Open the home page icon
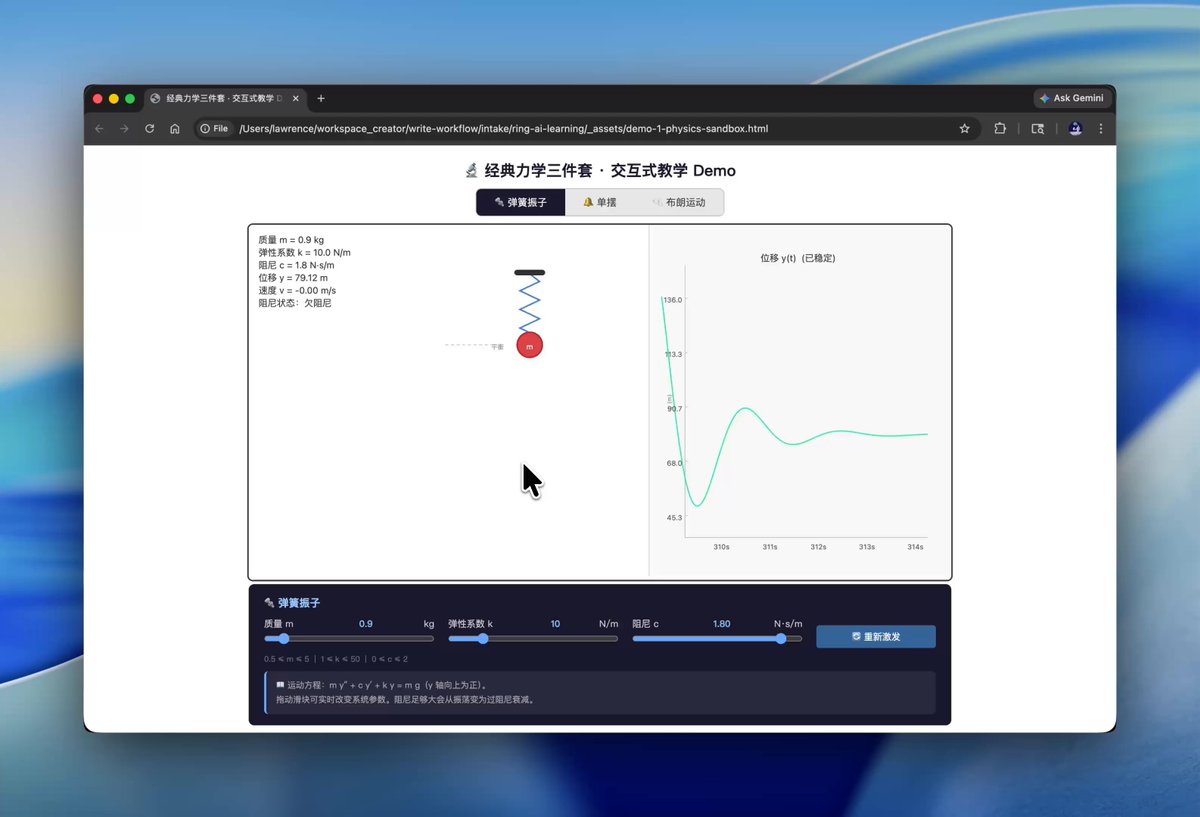Screen dimensions: 1200x817 (175, 129)
